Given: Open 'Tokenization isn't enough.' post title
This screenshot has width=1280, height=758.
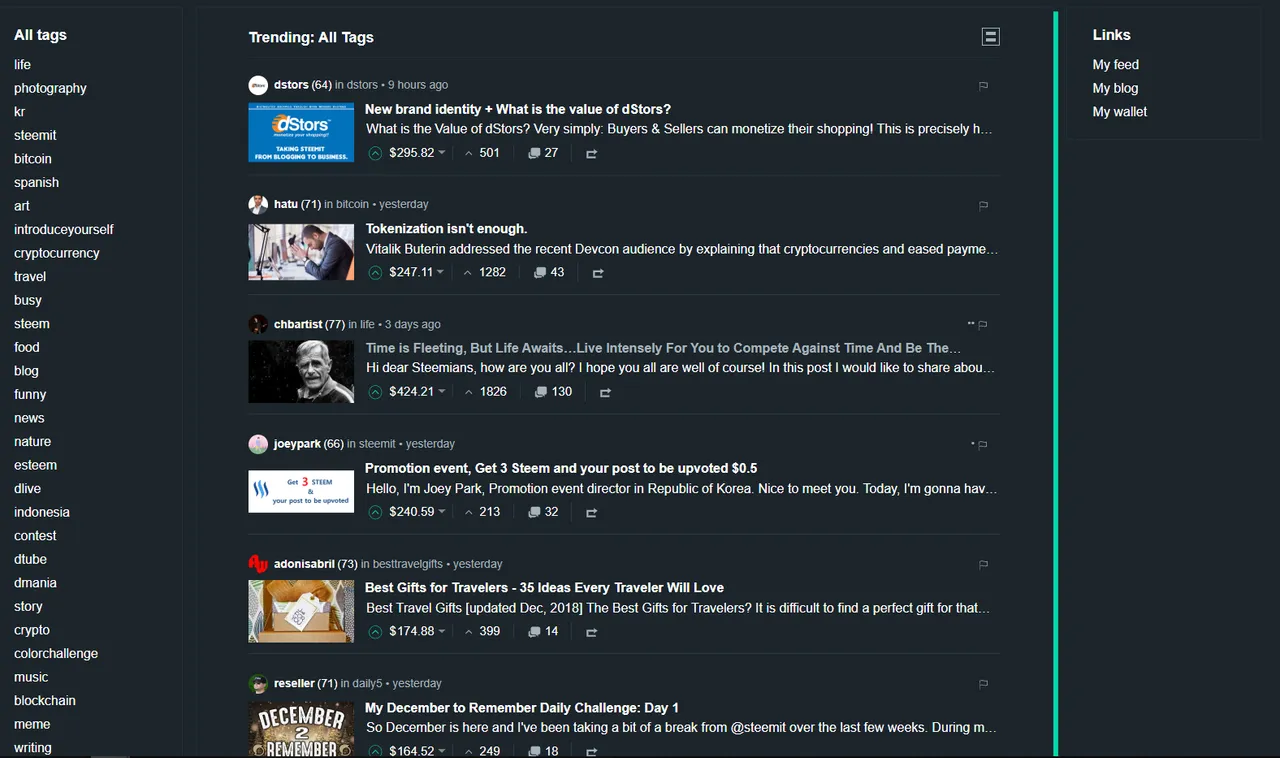Looking at the screenshot, I should 446,229.
